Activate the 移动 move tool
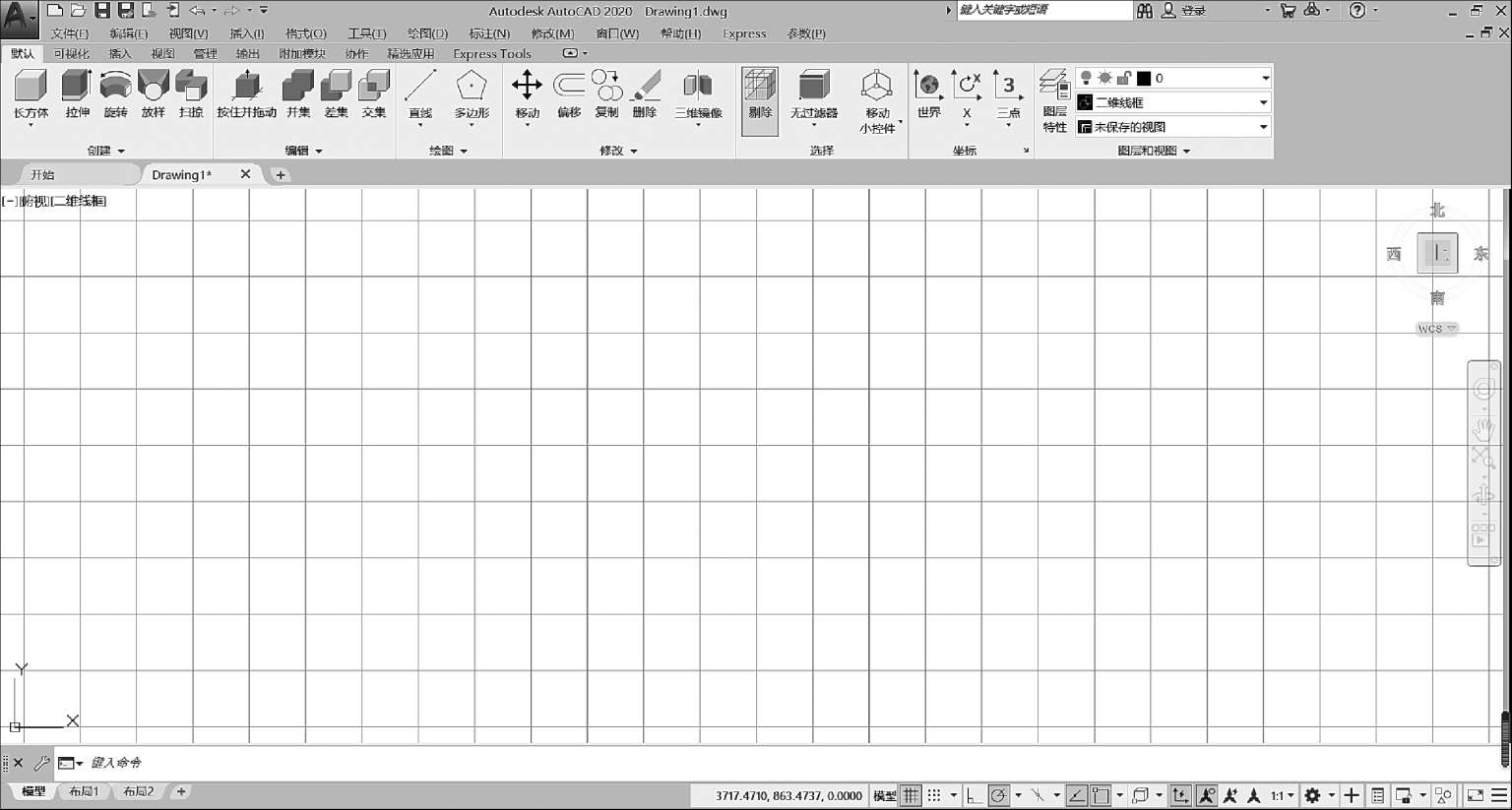 tap(527, 94)
